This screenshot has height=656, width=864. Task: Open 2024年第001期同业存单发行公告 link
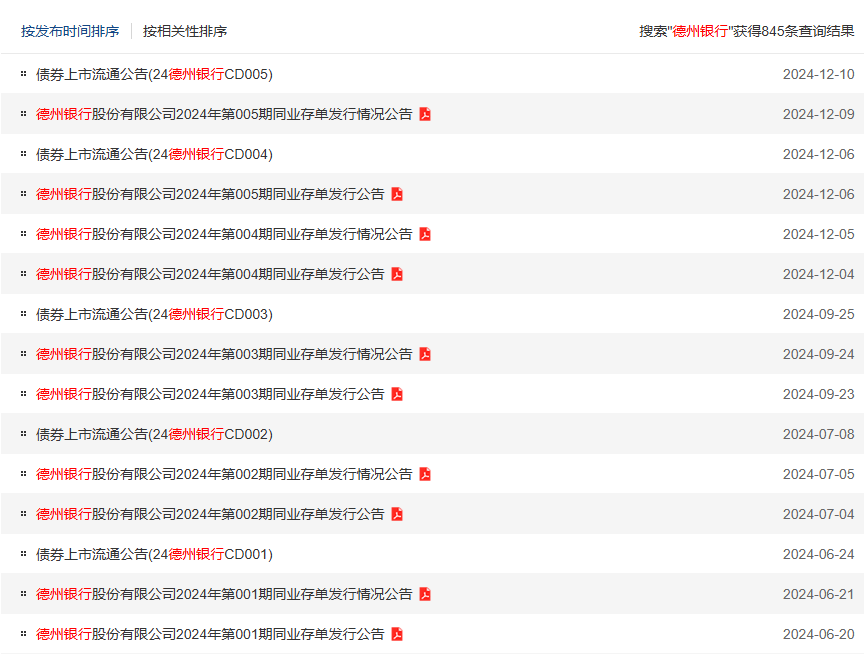(x=210, y=634)
